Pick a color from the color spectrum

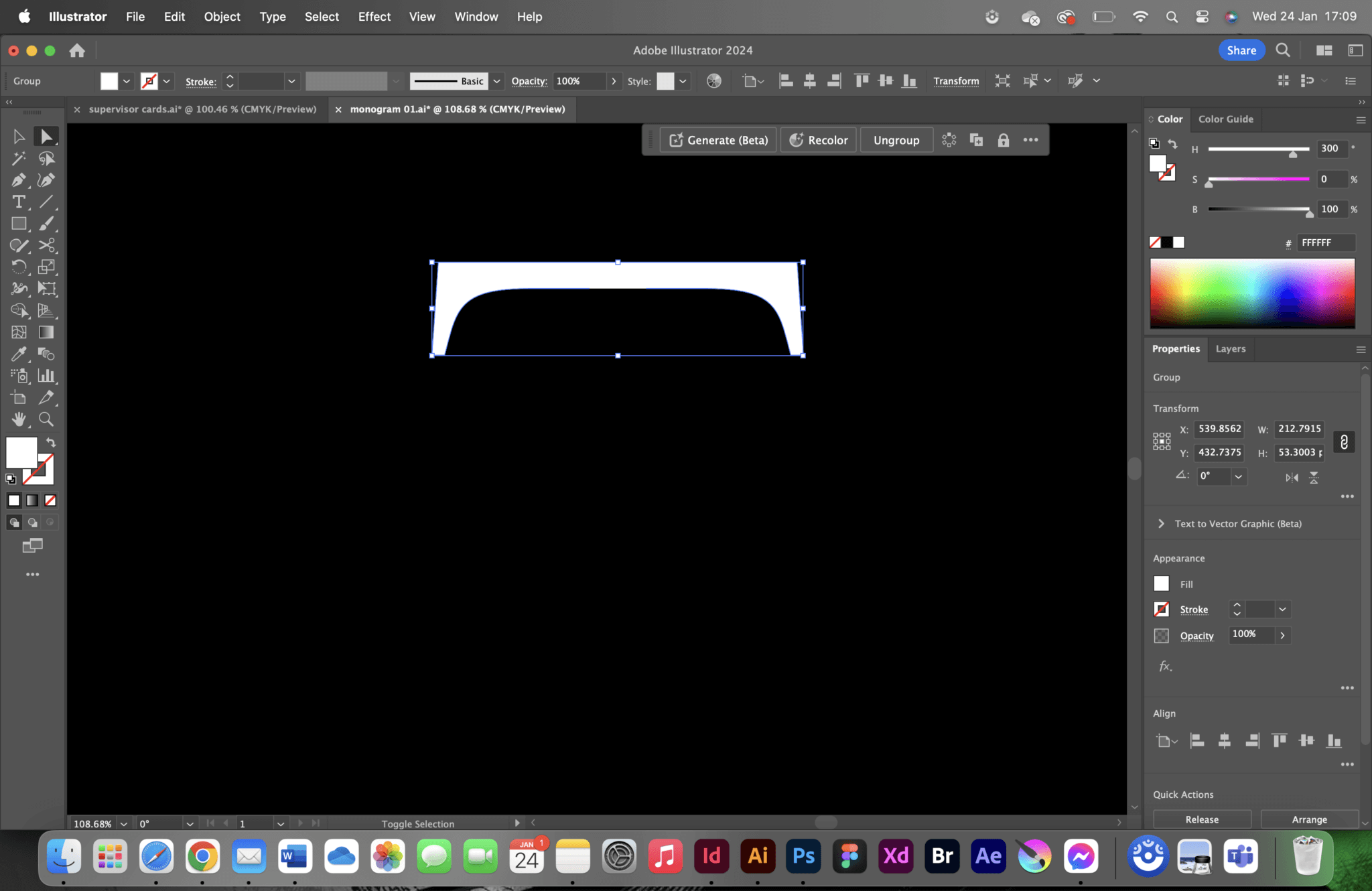pyautogui.click(x=1251, y=293)
